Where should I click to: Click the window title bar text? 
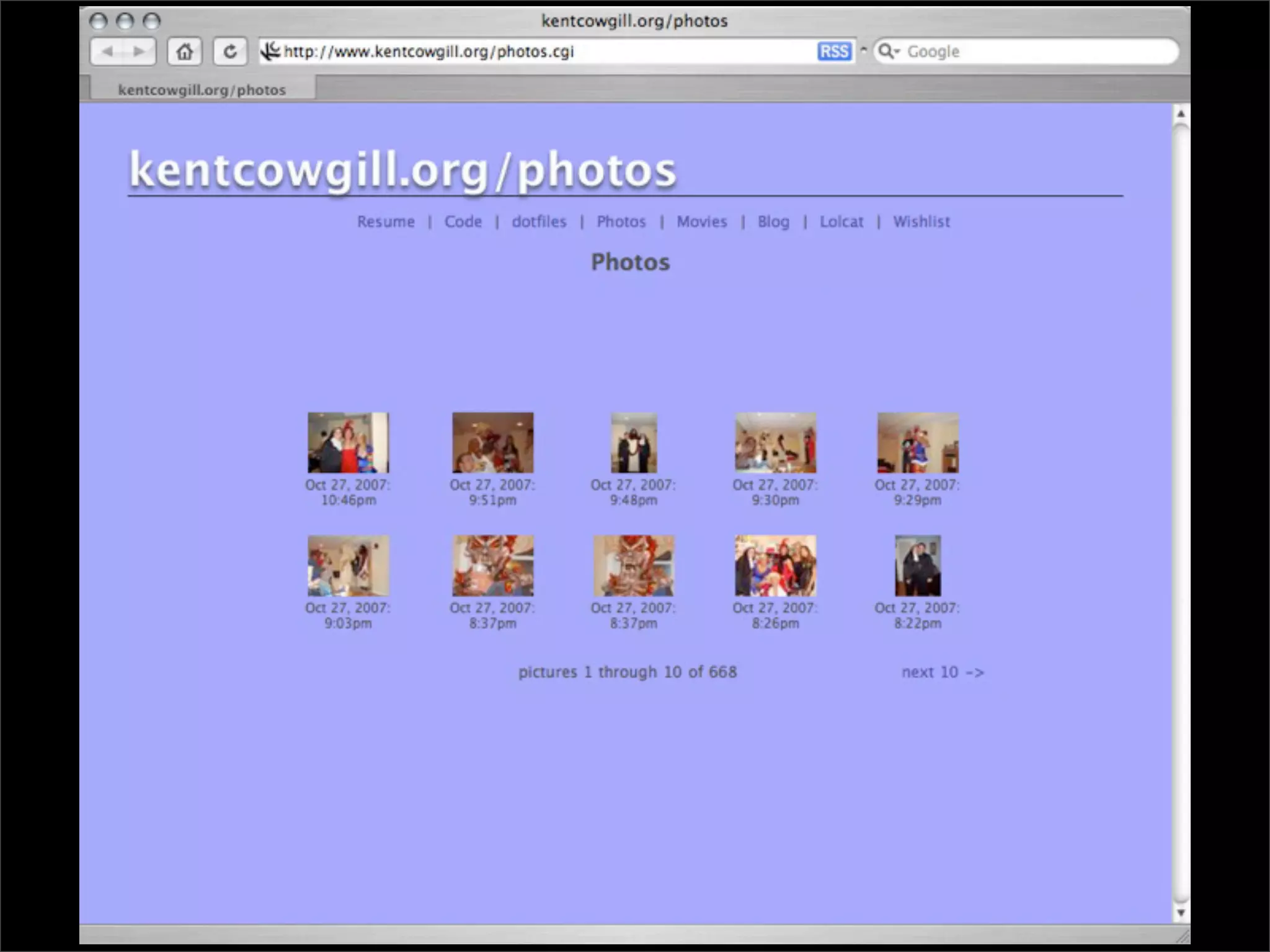634,21
